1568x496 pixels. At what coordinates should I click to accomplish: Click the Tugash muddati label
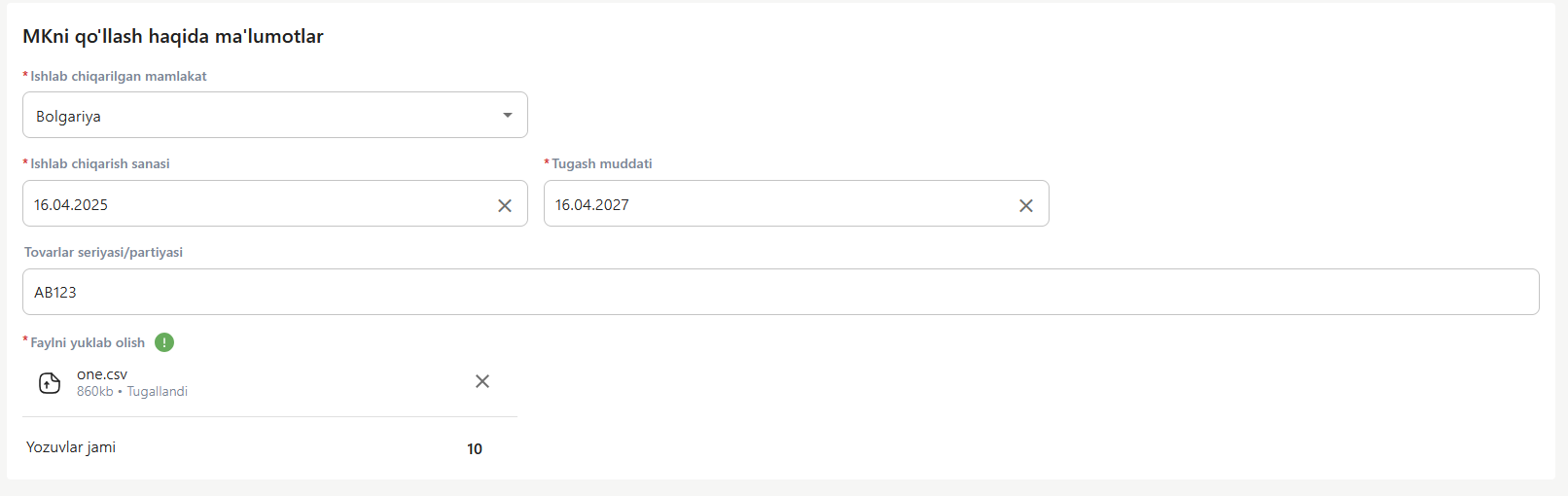click(602, 163)
